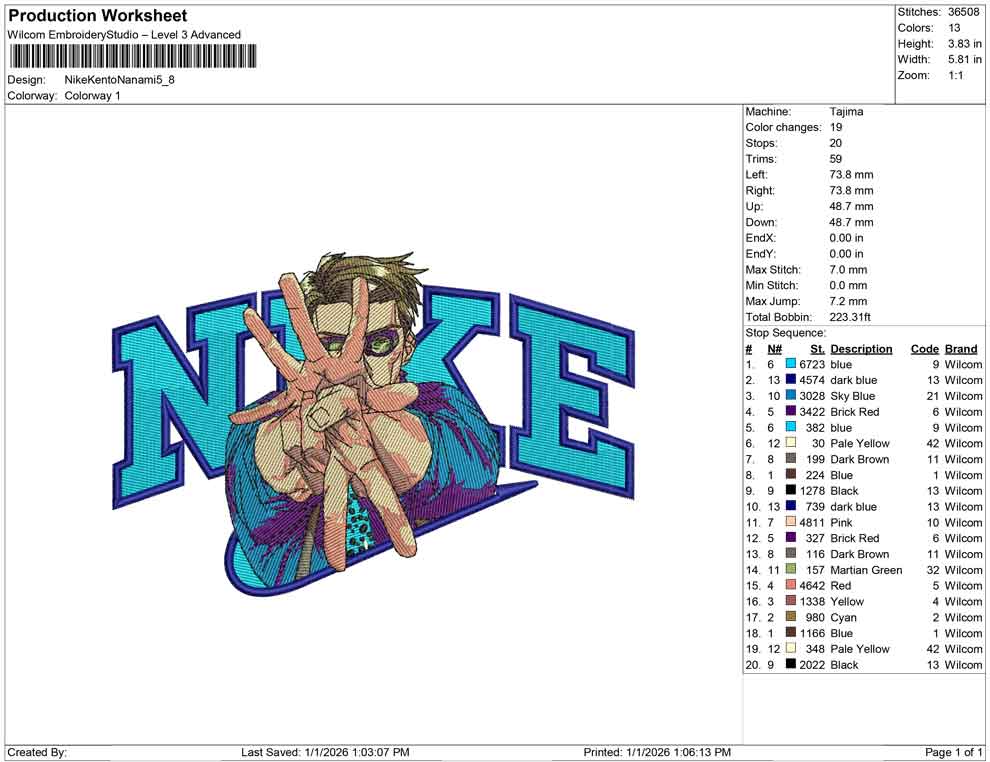Viewport: 990px width, 762px height.
Task: Select the Pale Yellow swatch in stop 6
Action: (x=790, y=443)
